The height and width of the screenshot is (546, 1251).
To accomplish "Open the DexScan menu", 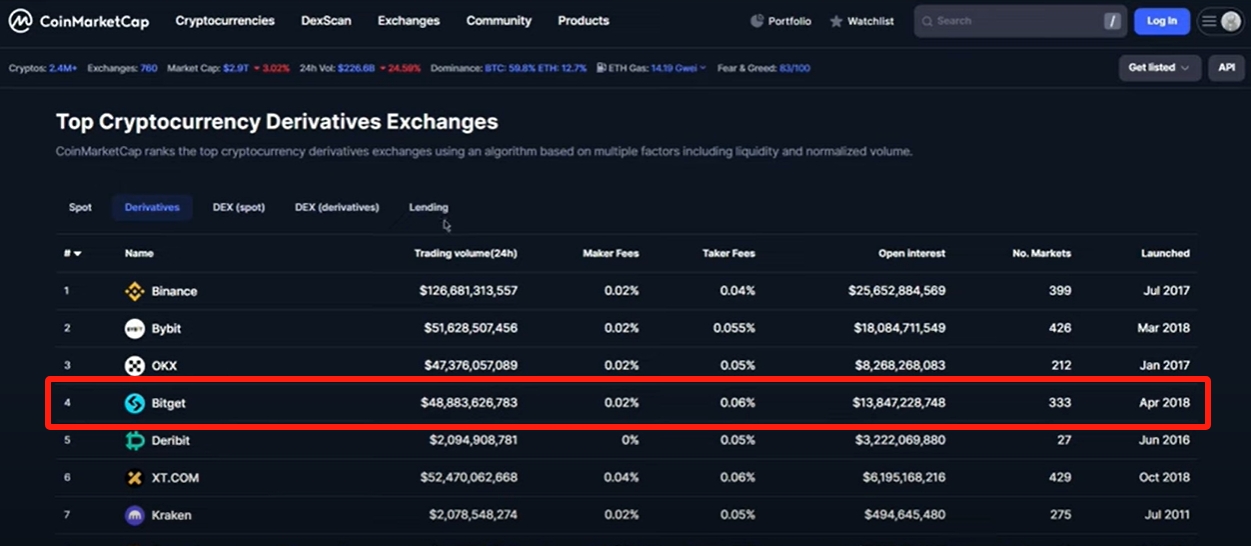I will coord(326,20).
